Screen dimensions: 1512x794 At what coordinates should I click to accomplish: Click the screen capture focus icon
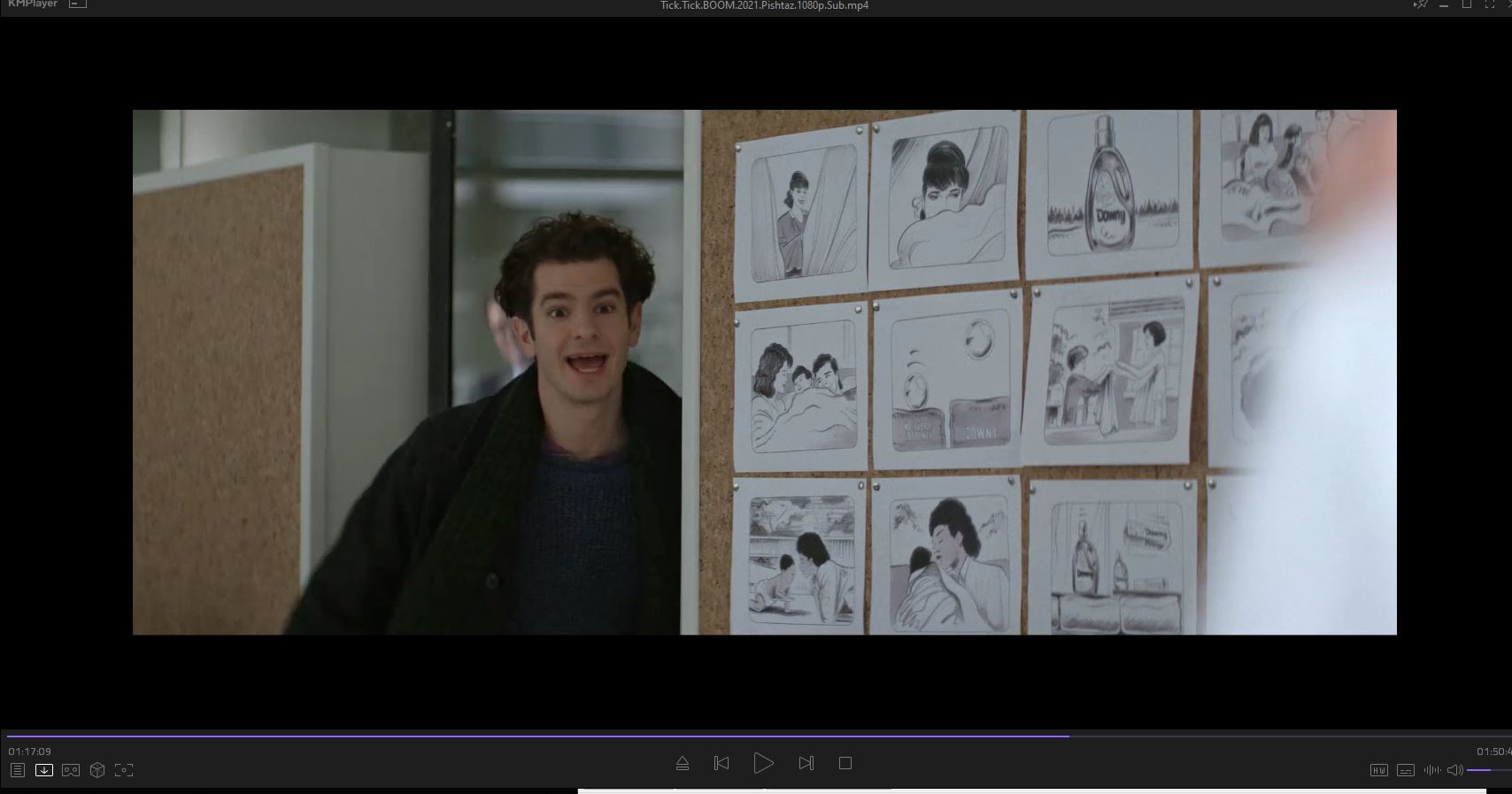pos(124,770)
